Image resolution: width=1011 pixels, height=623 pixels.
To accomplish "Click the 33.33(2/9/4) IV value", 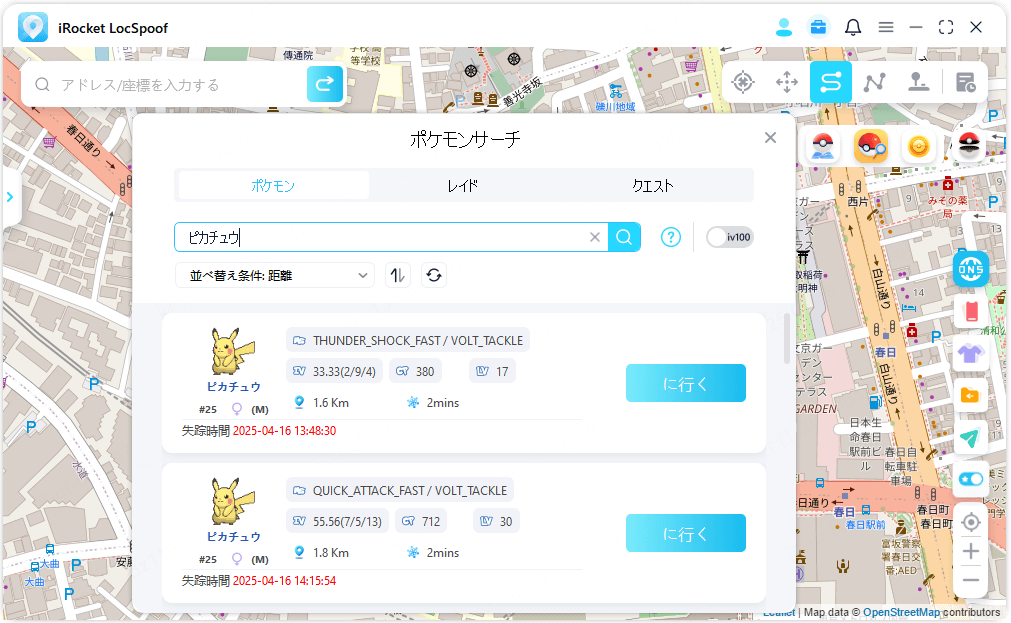I will [344, 371].
